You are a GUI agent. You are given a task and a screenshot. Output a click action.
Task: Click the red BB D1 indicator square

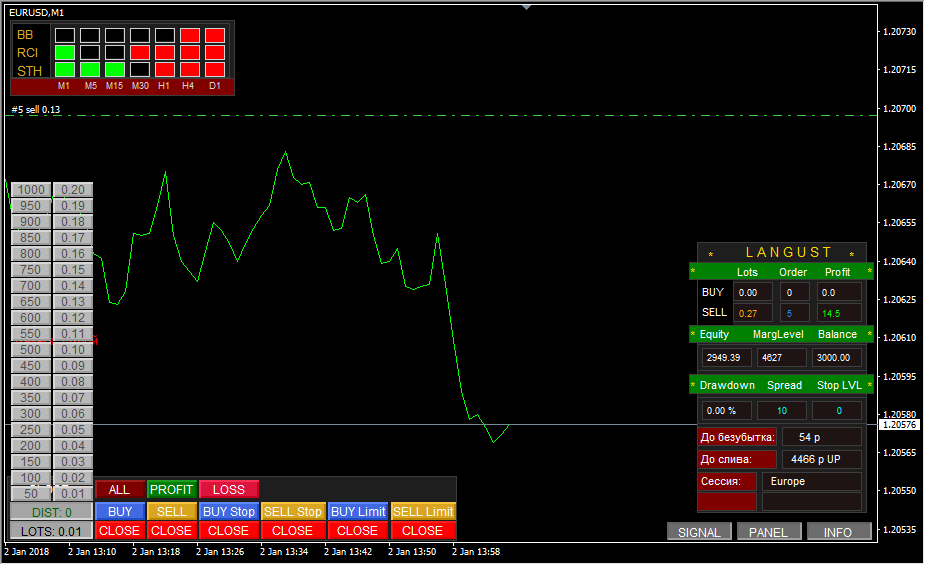coord(215,35)
